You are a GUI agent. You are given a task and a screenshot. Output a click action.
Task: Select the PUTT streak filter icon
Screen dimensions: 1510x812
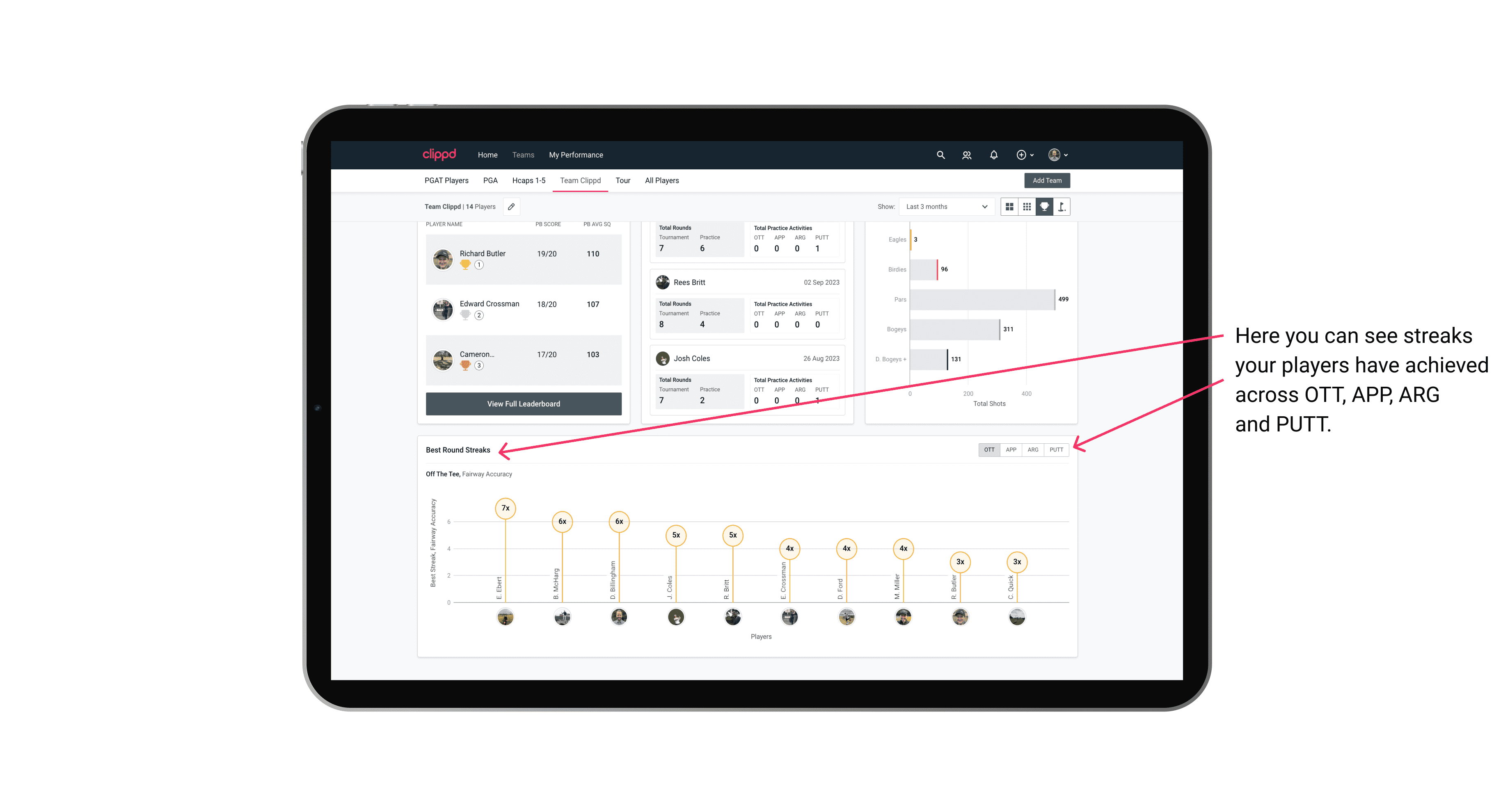point(1056,449)
